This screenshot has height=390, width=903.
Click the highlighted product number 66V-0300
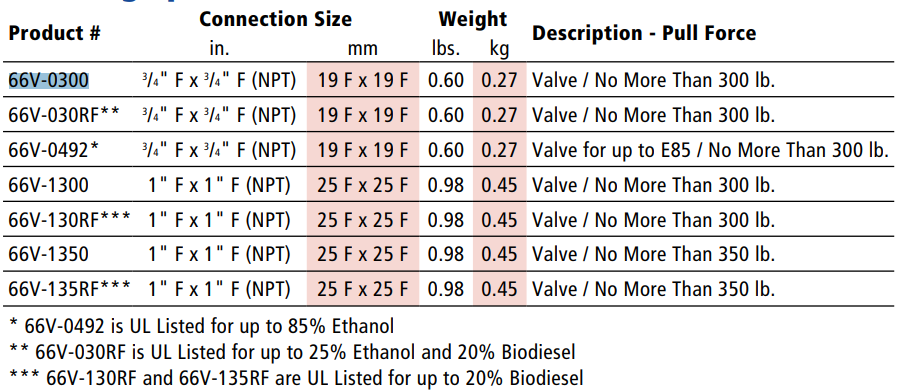48,80
